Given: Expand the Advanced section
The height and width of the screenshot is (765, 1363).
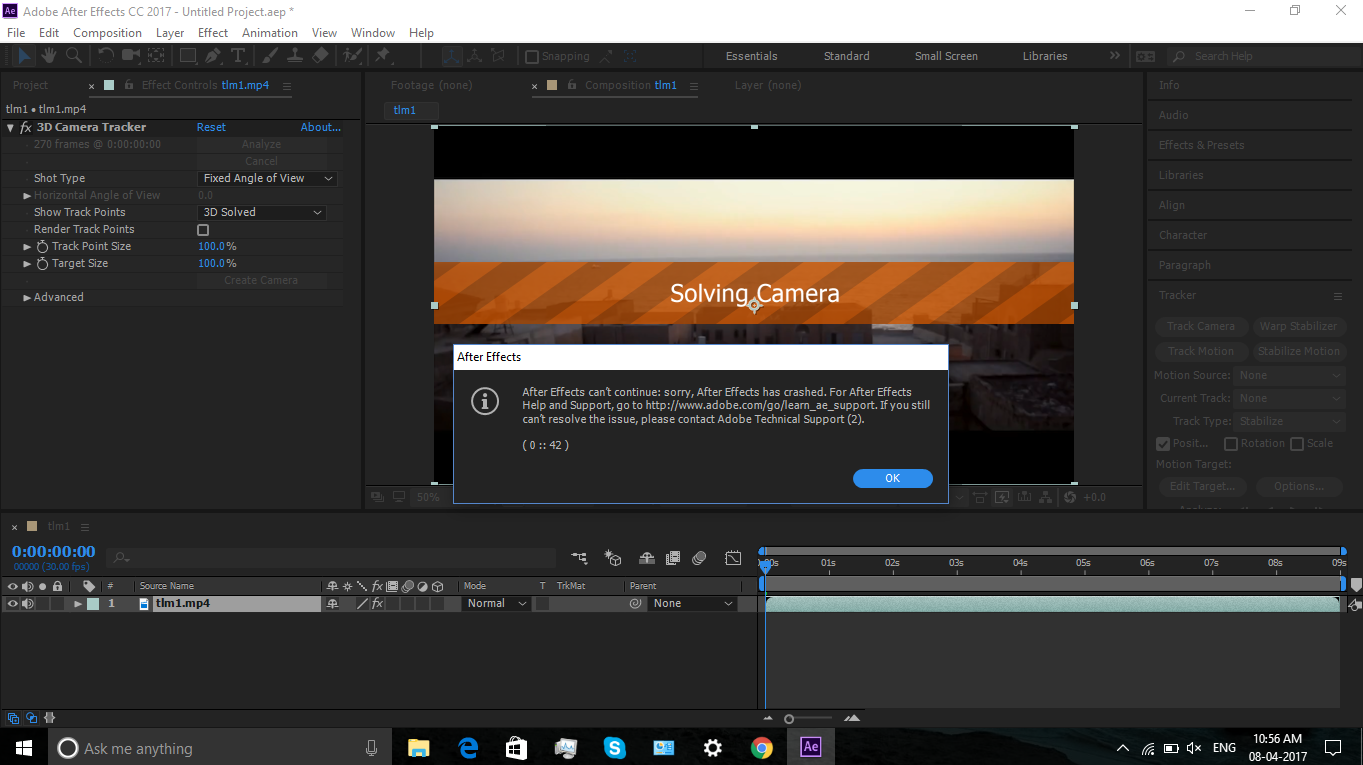Looking at the screenshot, I should tap(27, 298).
